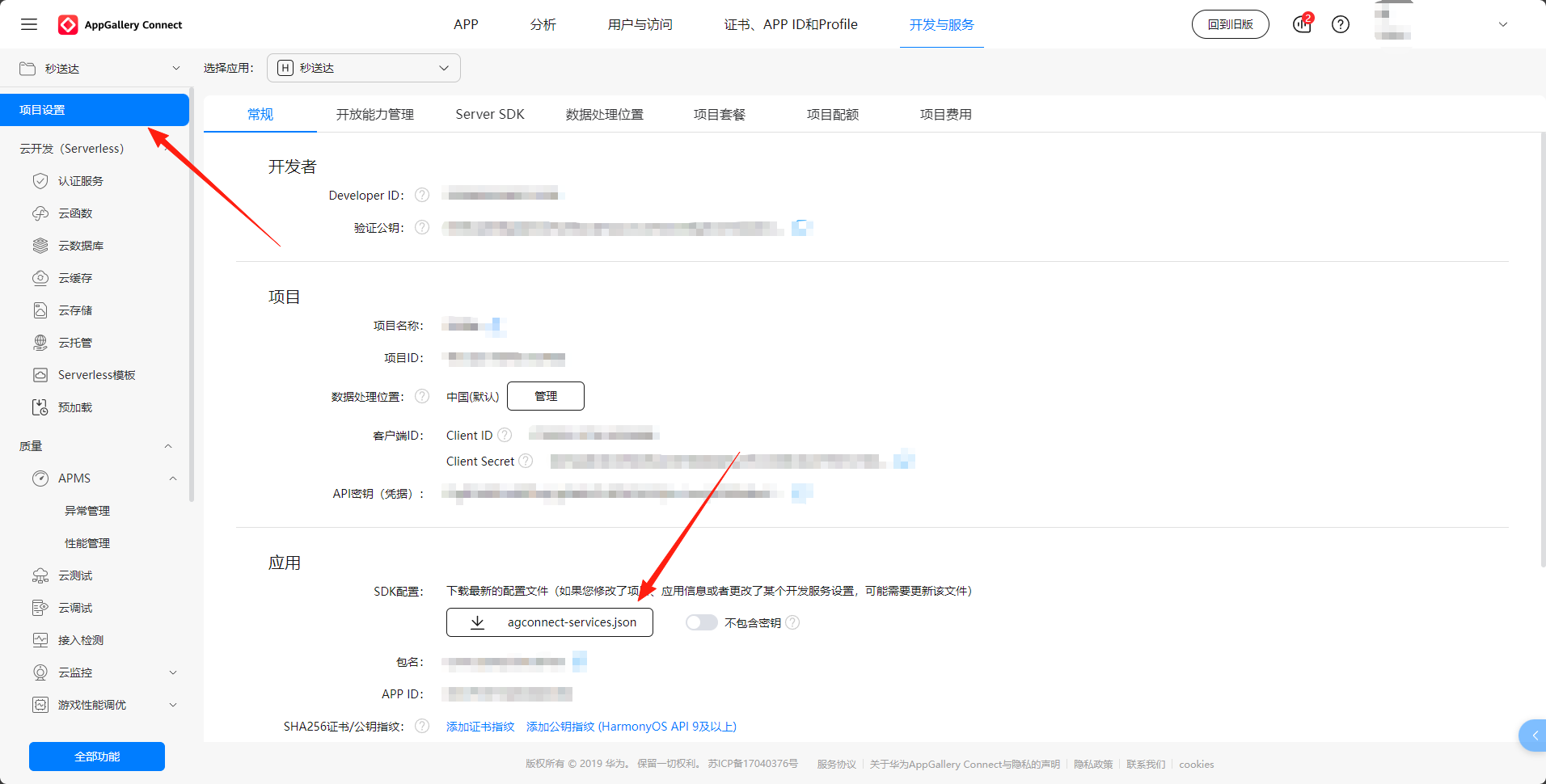Click the 预加载 icon
The width and height of the screenshot is (1546, 784).
pyautogui.click(x=40, y=407)
